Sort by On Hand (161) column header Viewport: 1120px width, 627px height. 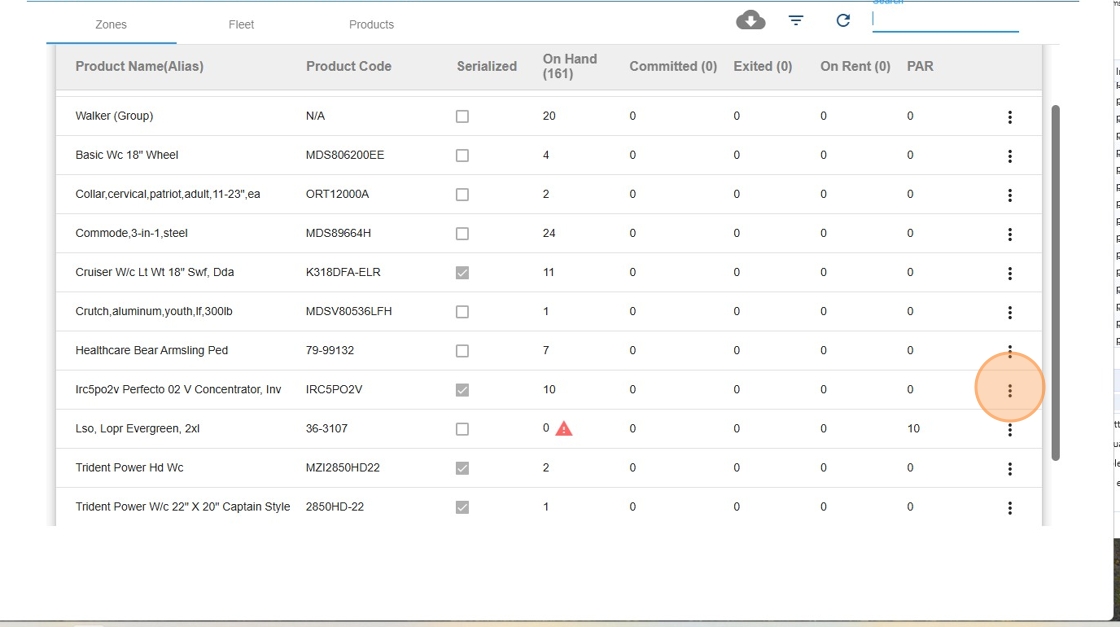pyautogui.click(x=569, y=66)
